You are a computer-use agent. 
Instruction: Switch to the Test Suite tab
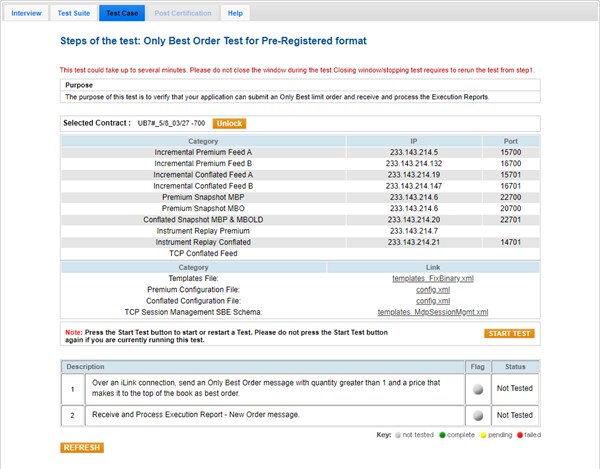(x=73, y=13)
